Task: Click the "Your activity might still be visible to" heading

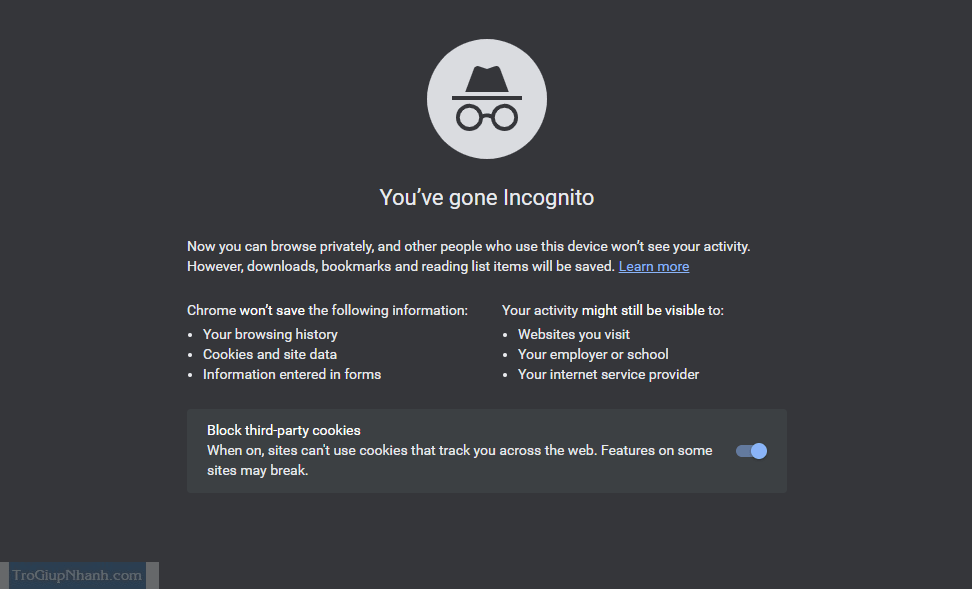Action: tap(613, 310)
